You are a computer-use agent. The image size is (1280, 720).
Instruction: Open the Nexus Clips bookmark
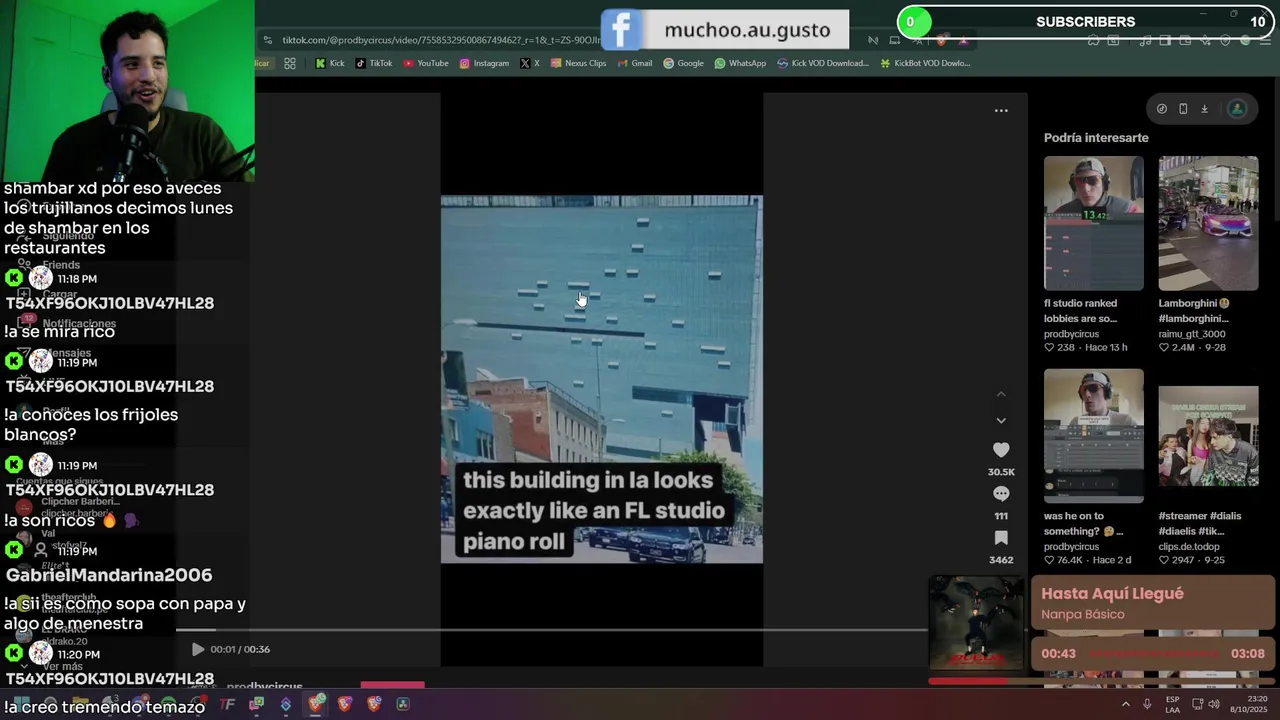click(x=578, y=63)
